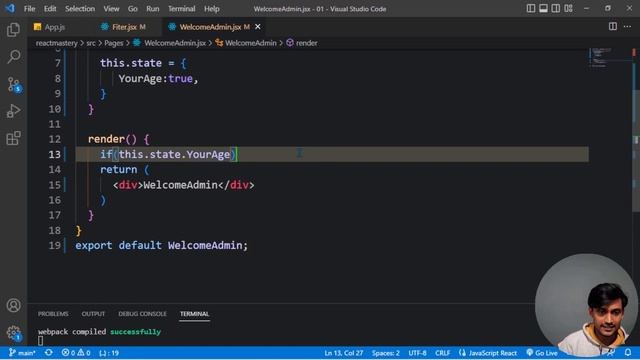Image resolution: width=640 pixels, height=360 pixels.
Task: Close the WelcomeAdmin.jsx tab
Action: pyautogui.click(x=258, y=27)
